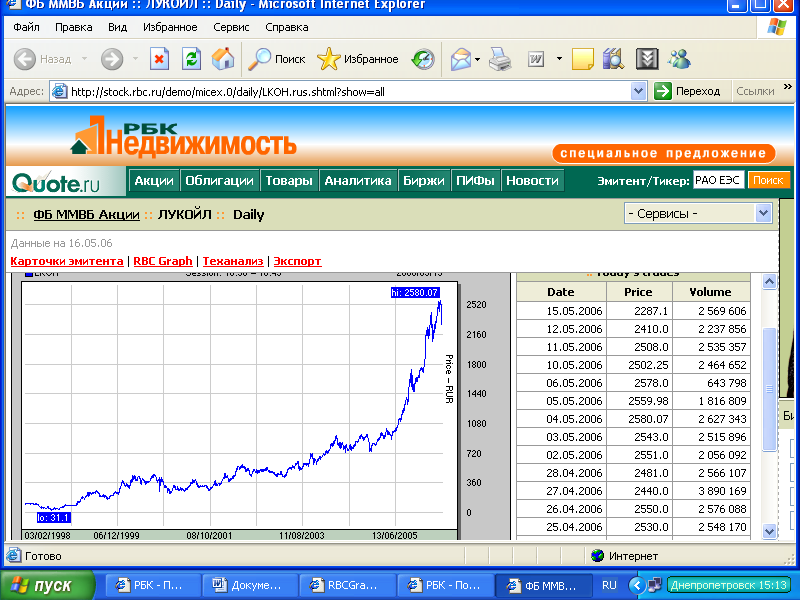
Task: Open the Сервис menu
Action: point(231,27)
